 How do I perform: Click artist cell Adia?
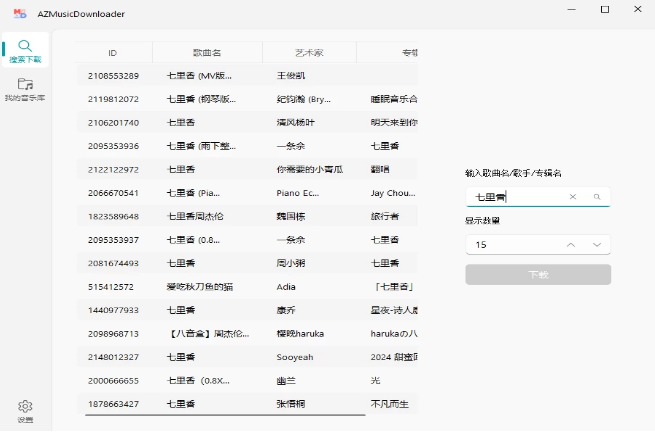286,287
